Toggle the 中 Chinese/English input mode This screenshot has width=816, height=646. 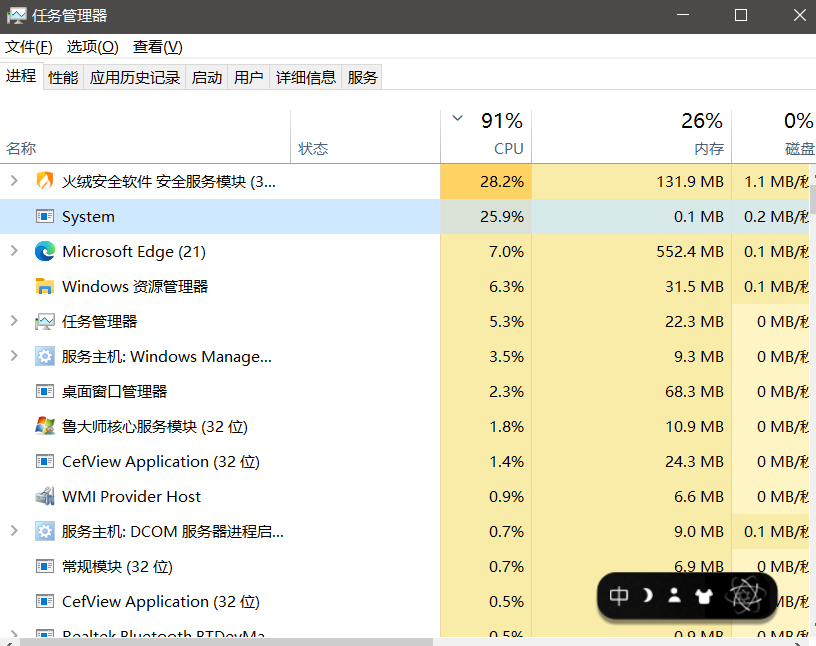619,596
